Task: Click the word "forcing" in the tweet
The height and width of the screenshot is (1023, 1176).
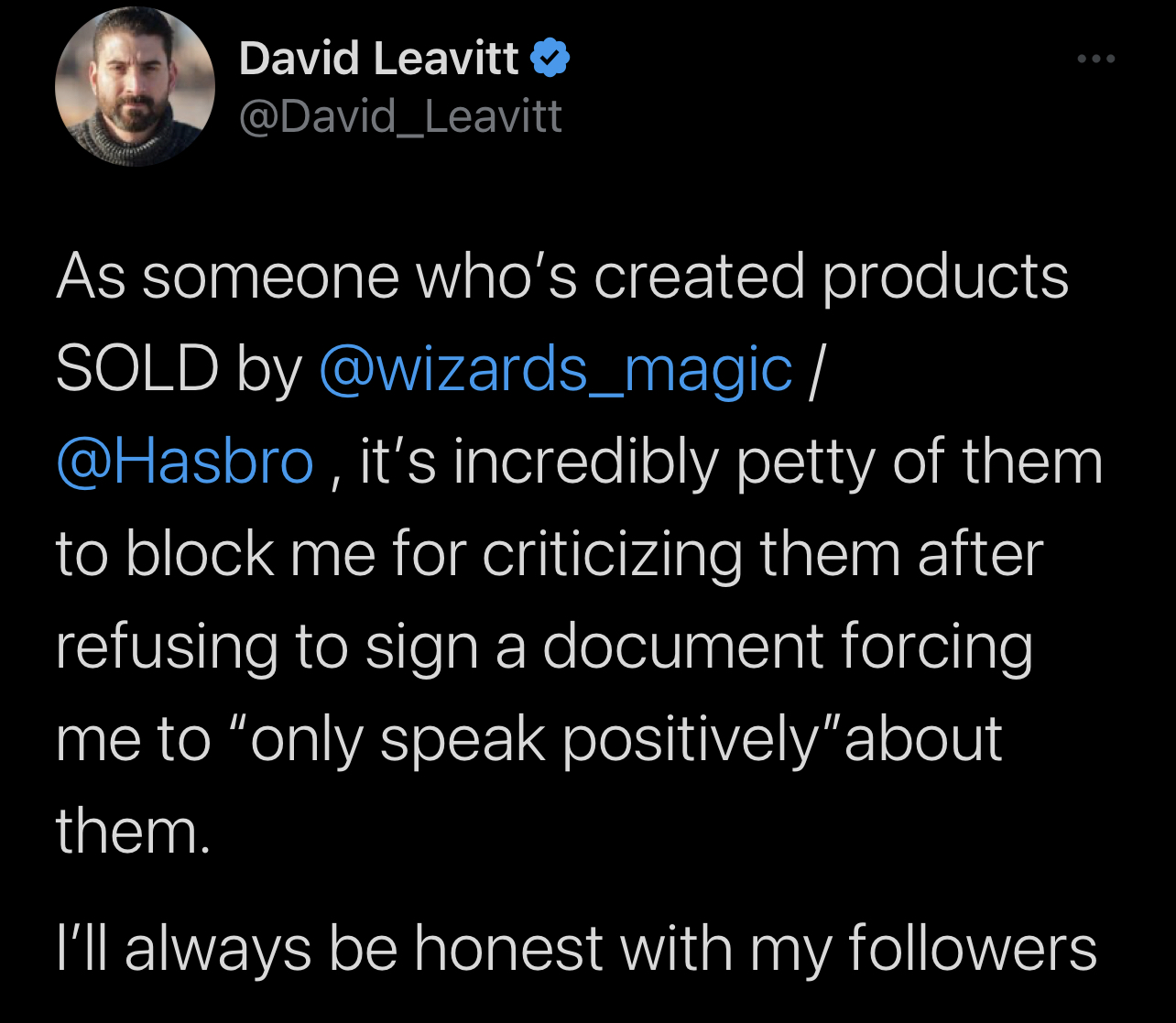Action: point(937,647)
